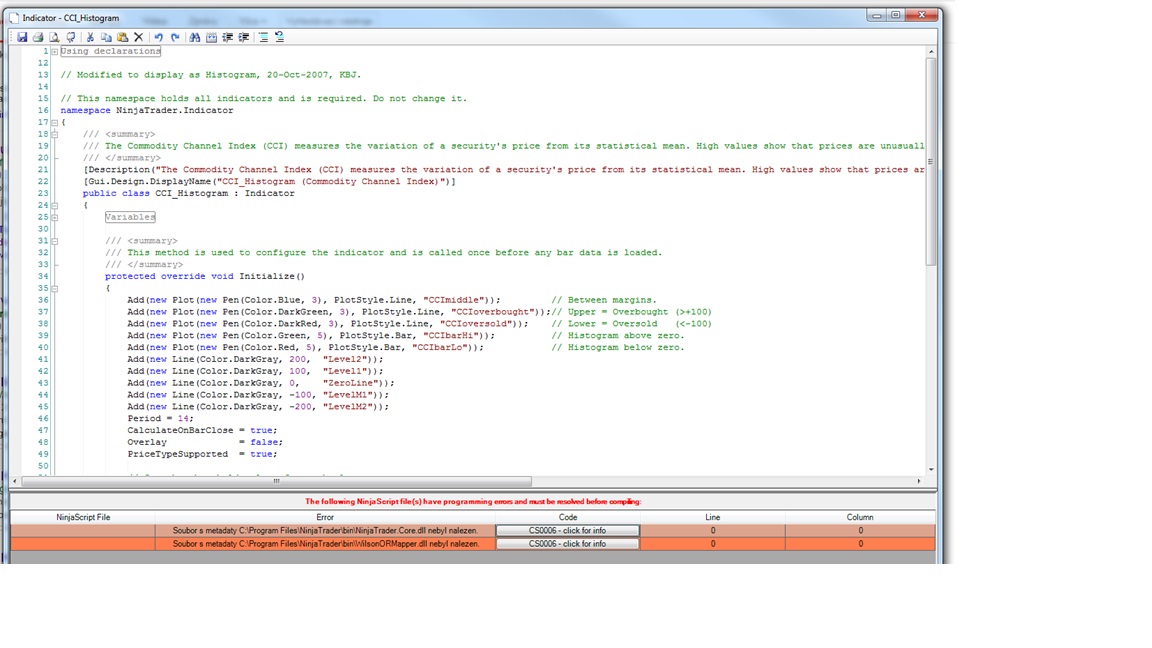Click the Error column header
The width and height of the screenshot is (1152, 648).
[325, 517]
